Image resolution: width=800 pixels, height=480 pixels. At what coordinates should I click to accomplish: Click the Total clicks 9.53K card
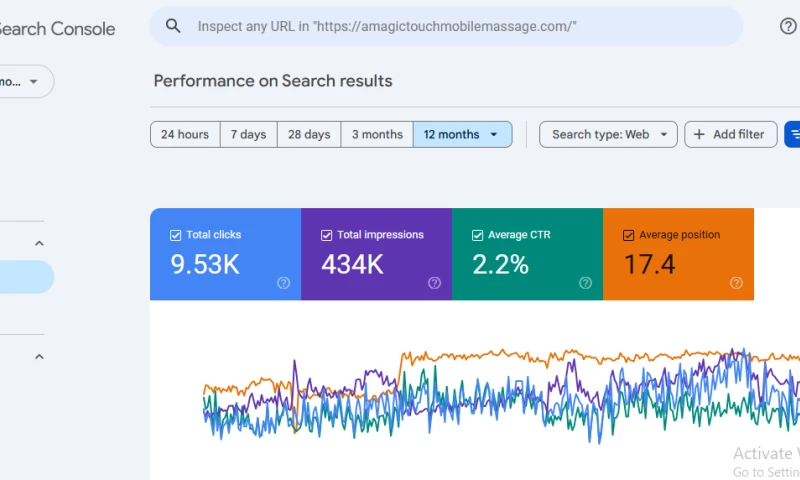coord(226,254)
